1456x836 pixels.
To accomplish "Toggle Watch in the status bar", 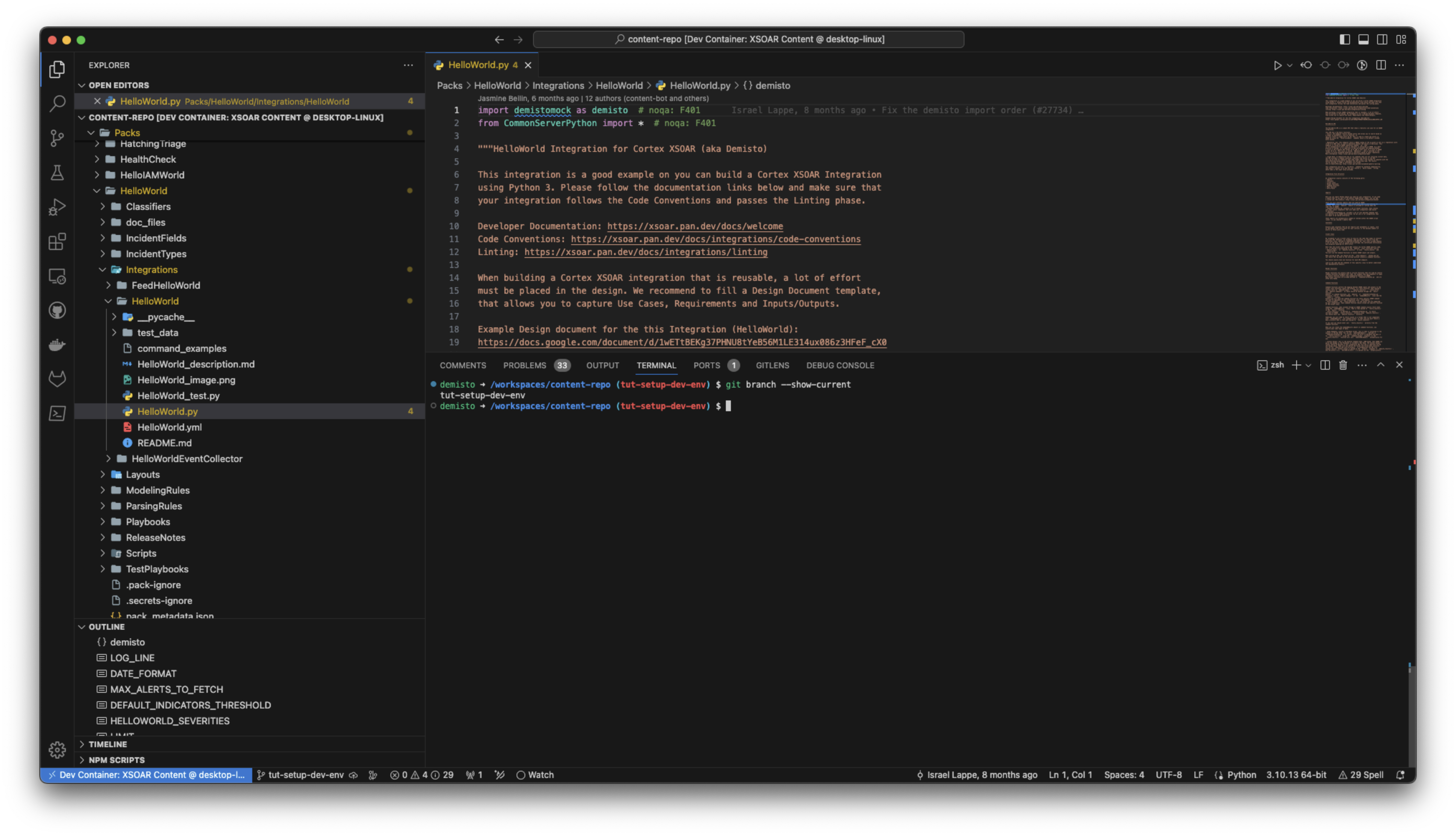I will [x=535, y=774].
